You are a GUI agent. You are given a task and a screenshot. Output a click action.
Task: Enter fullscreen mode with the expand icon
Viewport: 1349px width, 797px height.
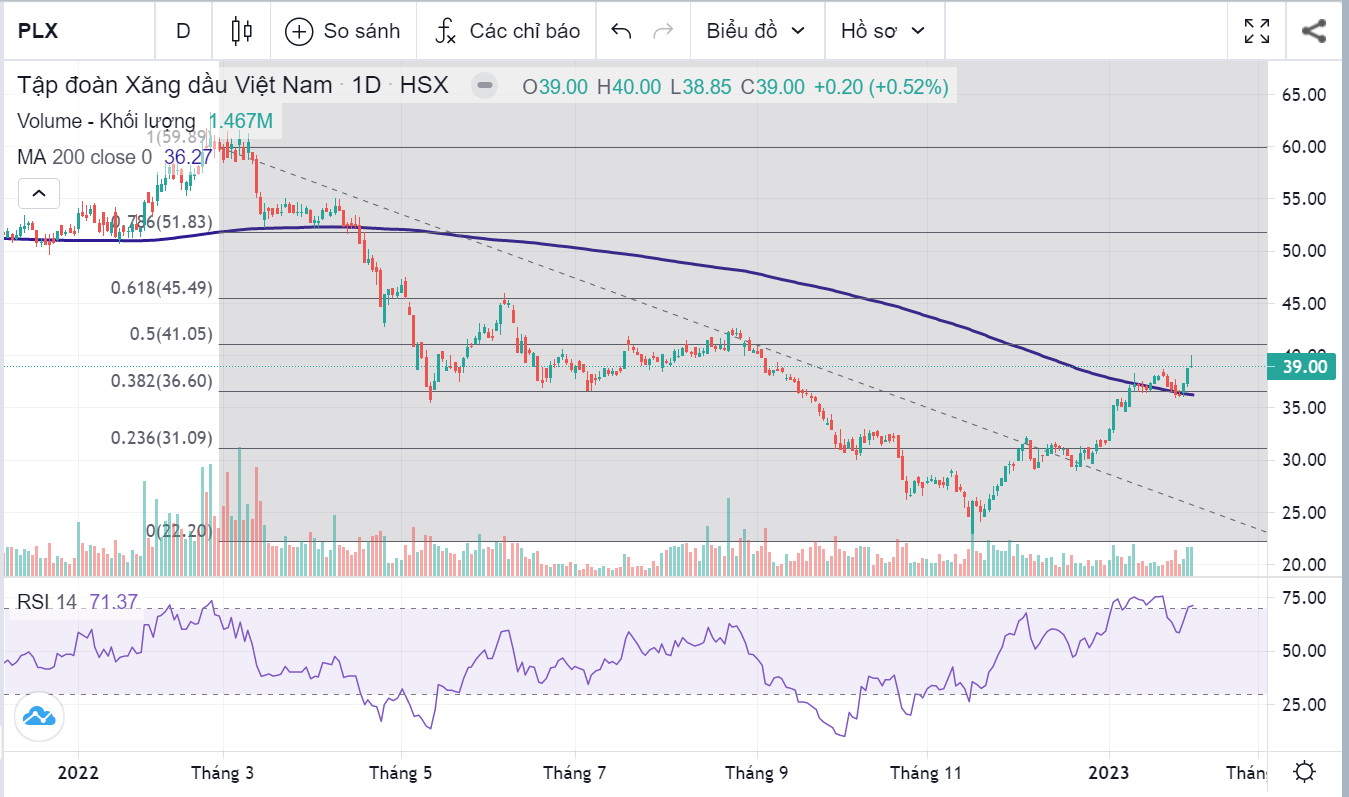click(x=1257, y=31)
